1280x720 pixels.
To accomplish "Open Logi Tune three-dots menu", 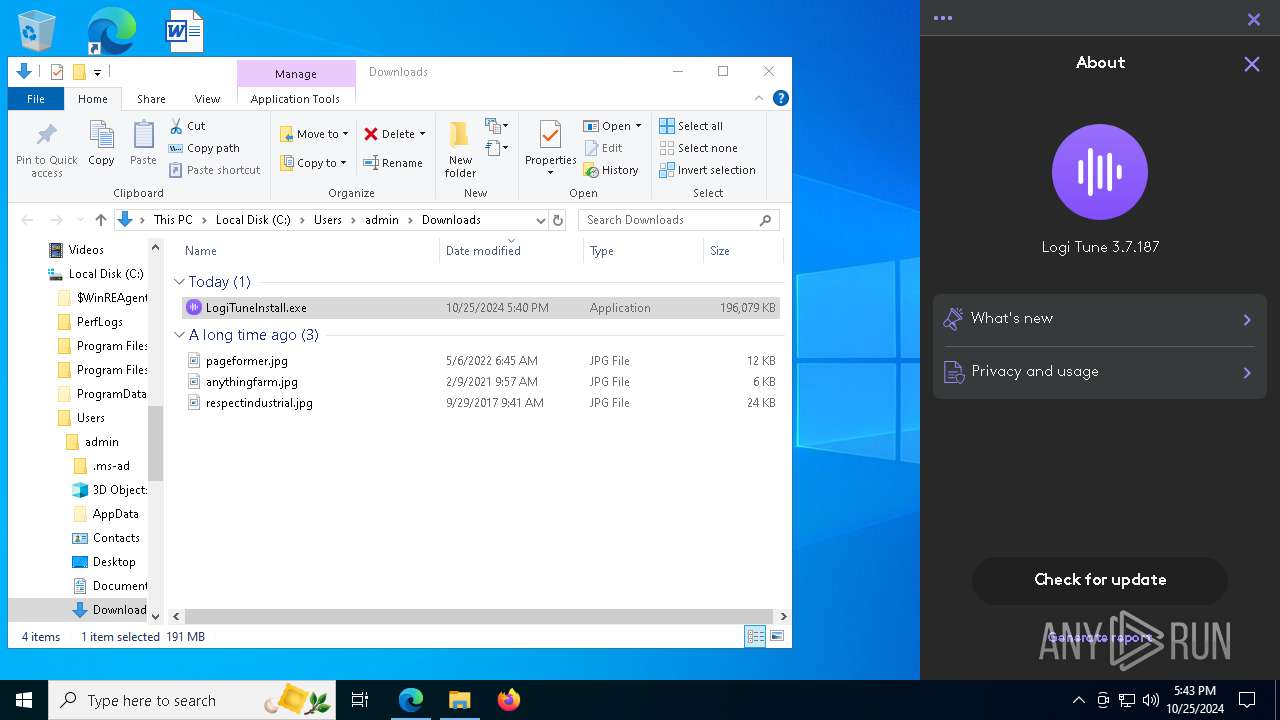I will (942, 18).
